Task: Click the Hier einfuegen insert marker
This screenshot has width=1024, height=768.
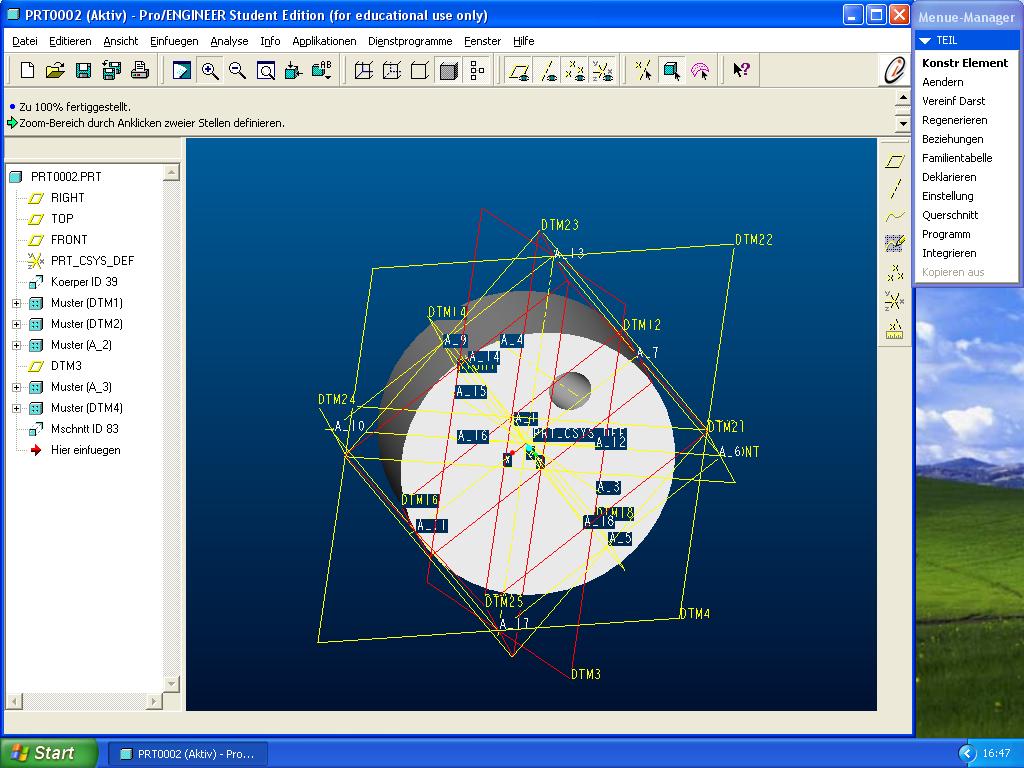Action: (86, 450)
